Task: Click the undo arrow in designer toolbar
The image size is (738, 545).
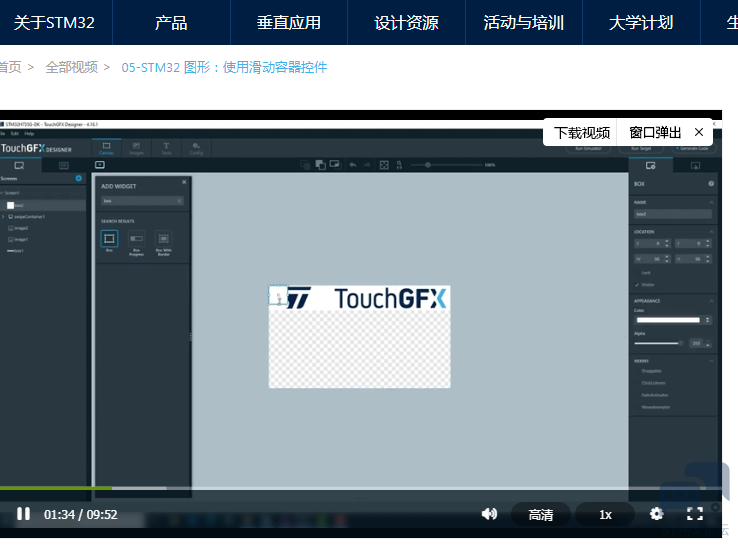Action: tap(353, 165)
